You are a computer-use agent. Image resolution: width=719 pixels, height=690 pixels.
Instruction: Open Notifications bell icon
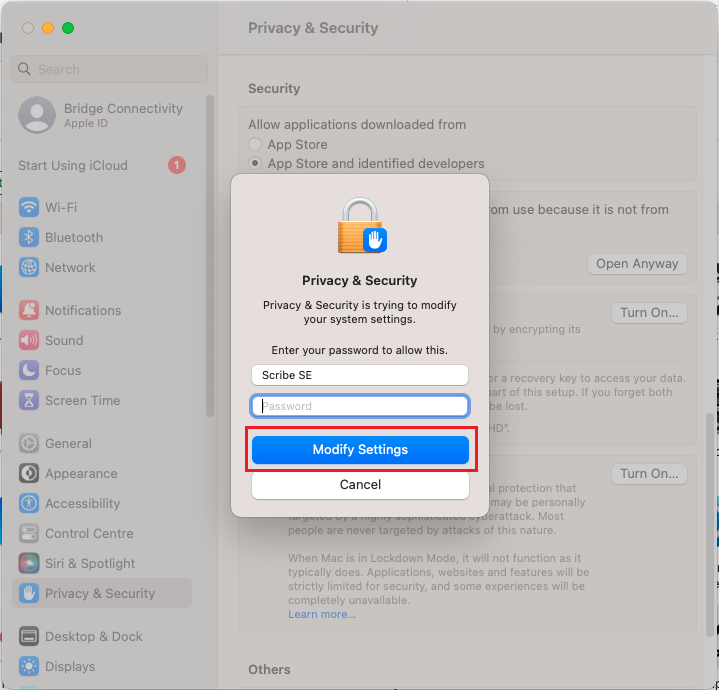pyautogui.click(x=29, y=311)
